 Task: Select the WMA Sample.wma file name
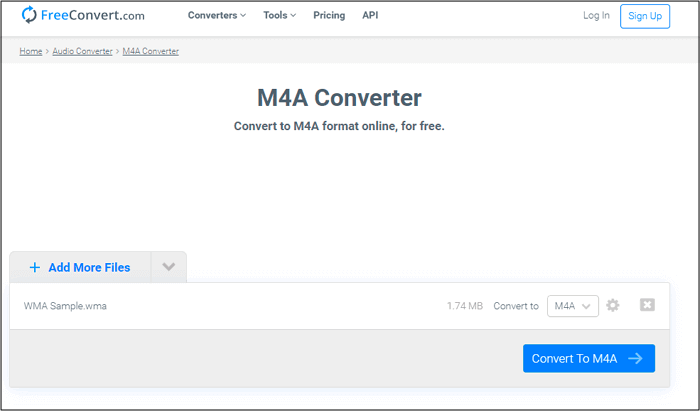(65, 306)
